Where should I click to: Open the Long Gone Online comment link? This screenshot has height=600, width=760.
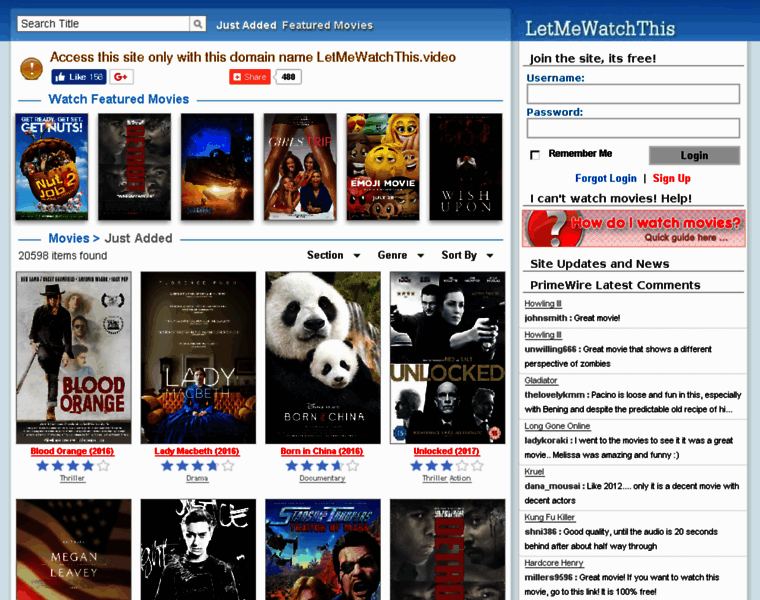click(x=557, y=426)
